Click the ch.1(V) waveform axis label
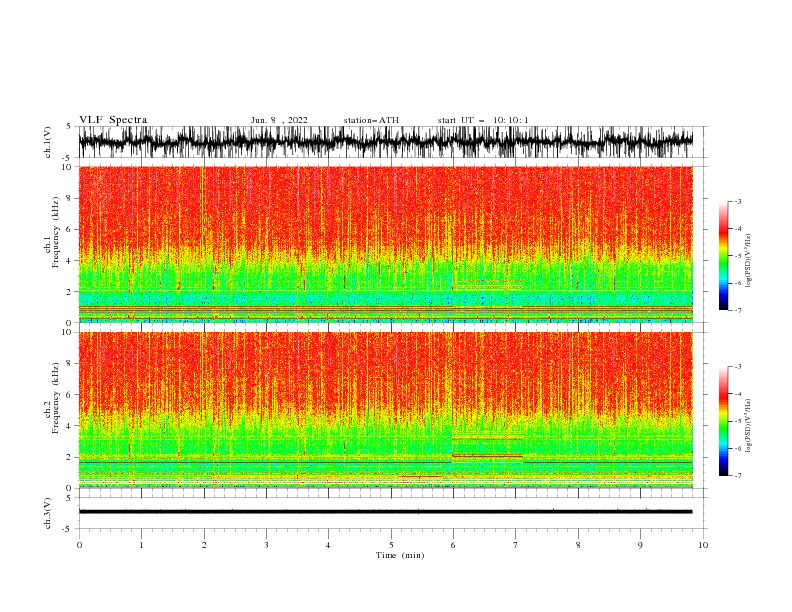 pos(48,142)
